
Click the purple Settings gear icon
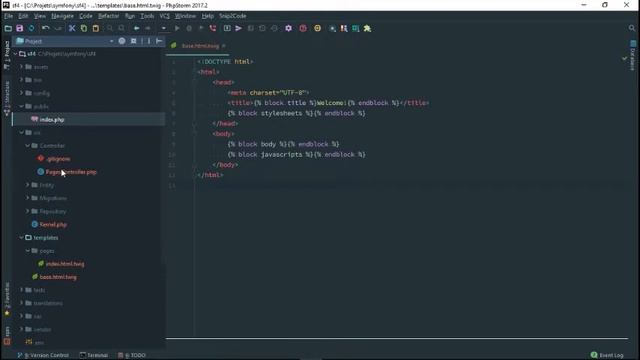289,29
